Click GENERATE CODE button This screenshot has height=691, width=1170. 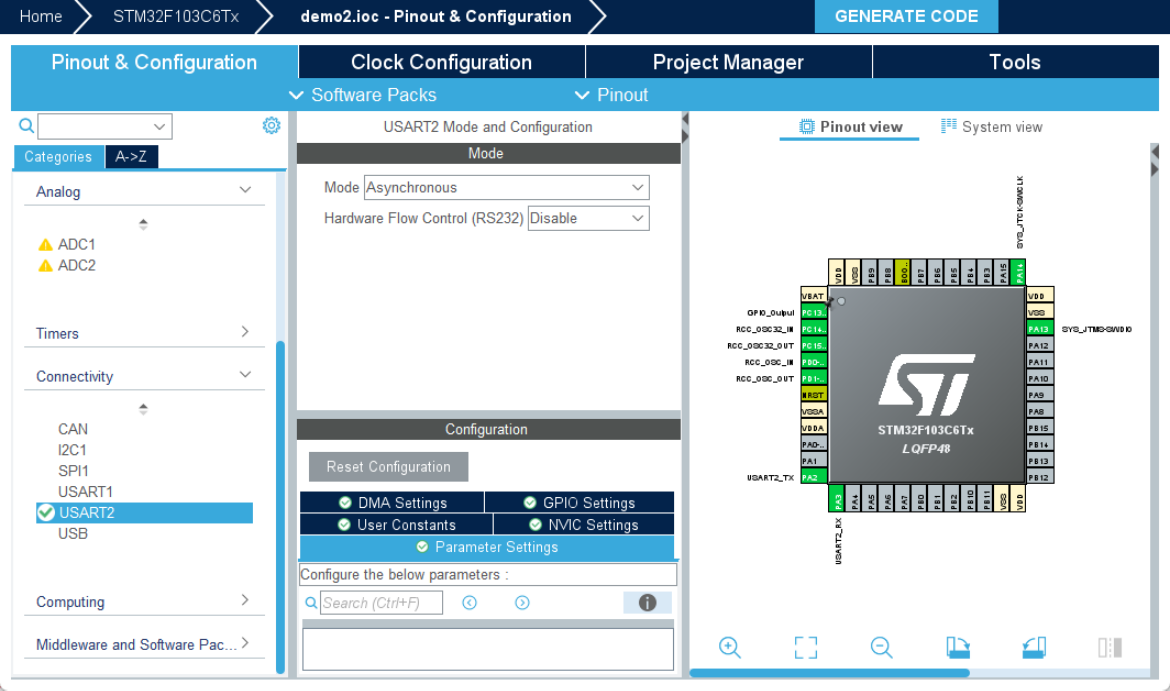[x=906, y=16]
